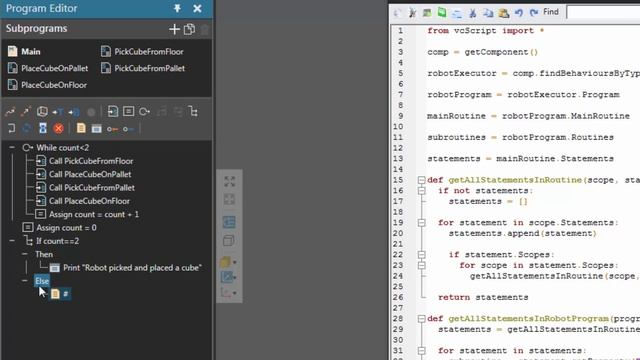
Task: Click the define base statement icon
Action: [74, 111]
